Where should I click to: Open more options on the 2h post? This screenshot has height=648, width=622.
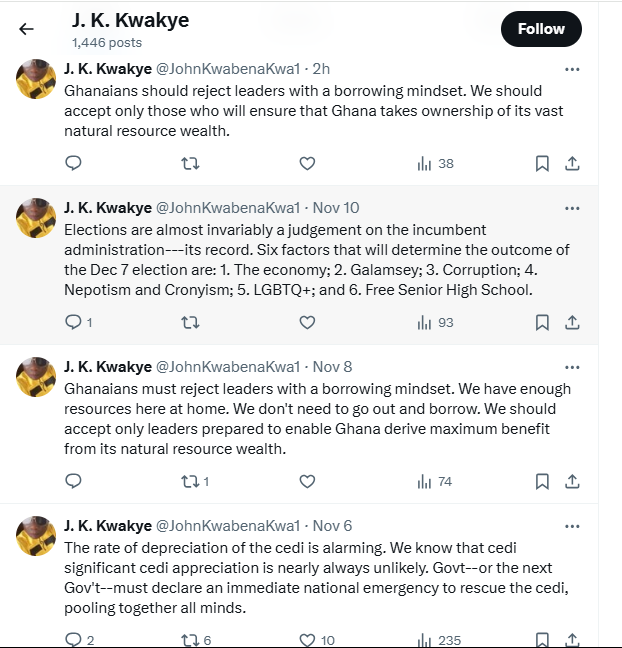(572, 69)
